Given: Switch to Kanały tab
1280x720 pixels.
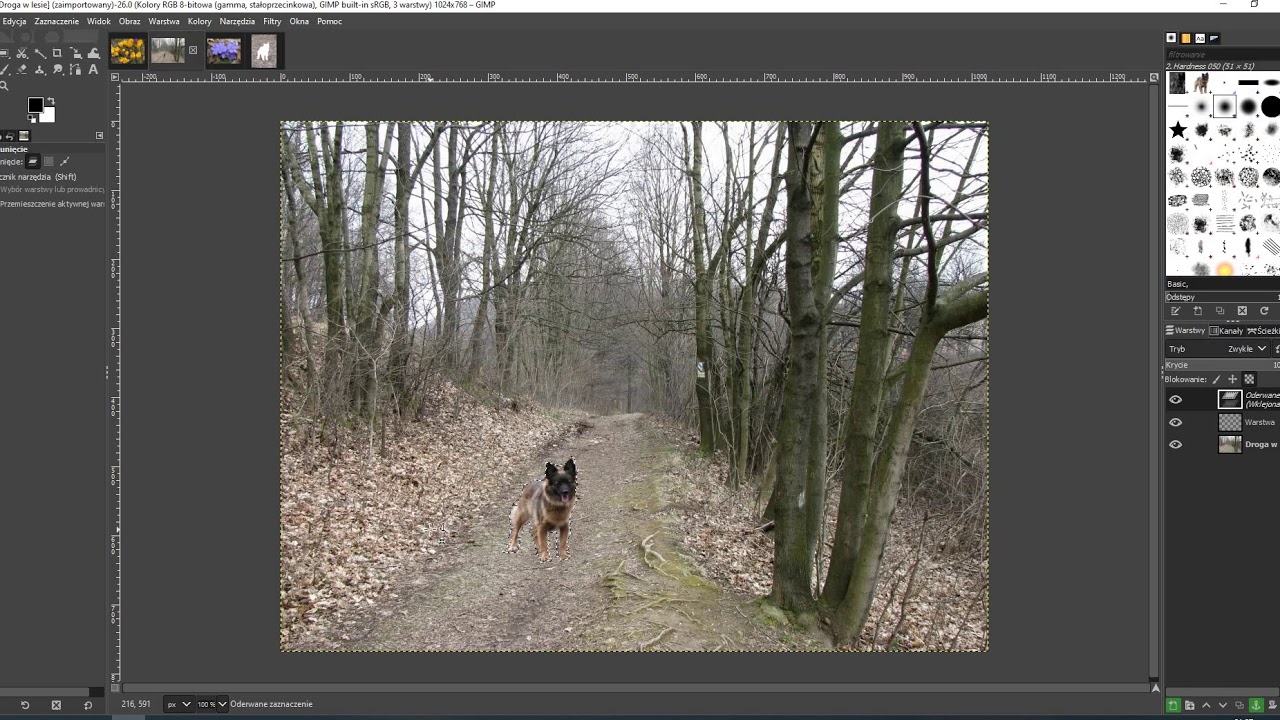Looking at the screenshot, I should click(1227, 330).
